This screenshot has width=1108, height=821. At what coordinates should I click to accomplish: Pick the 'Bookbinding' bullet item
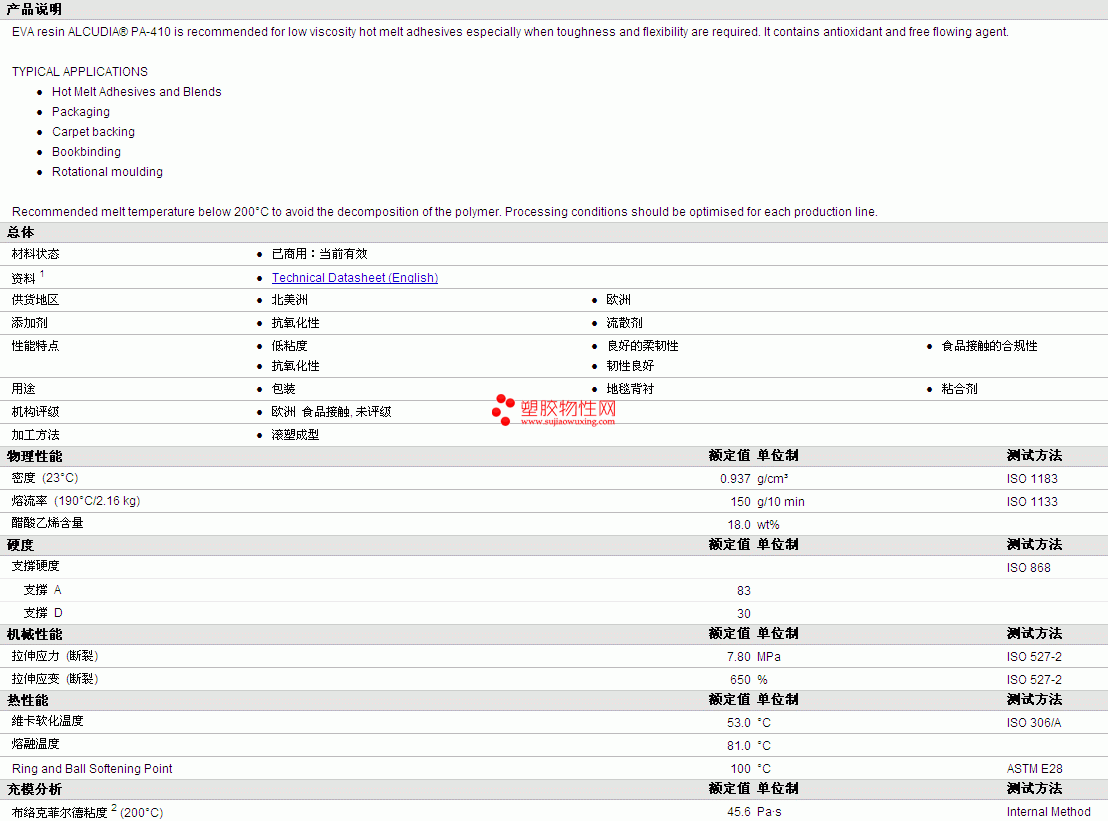click(x=86, y=152)
